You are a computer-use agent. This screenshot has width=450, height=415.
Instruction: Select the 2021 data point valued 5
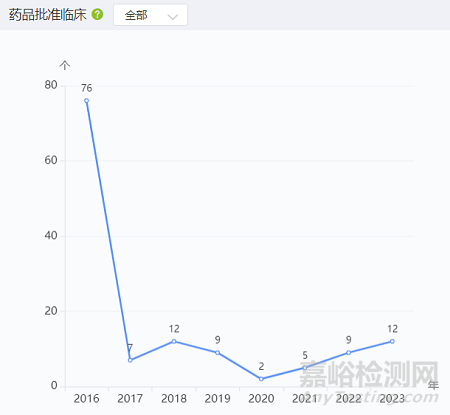coord(305,368)
